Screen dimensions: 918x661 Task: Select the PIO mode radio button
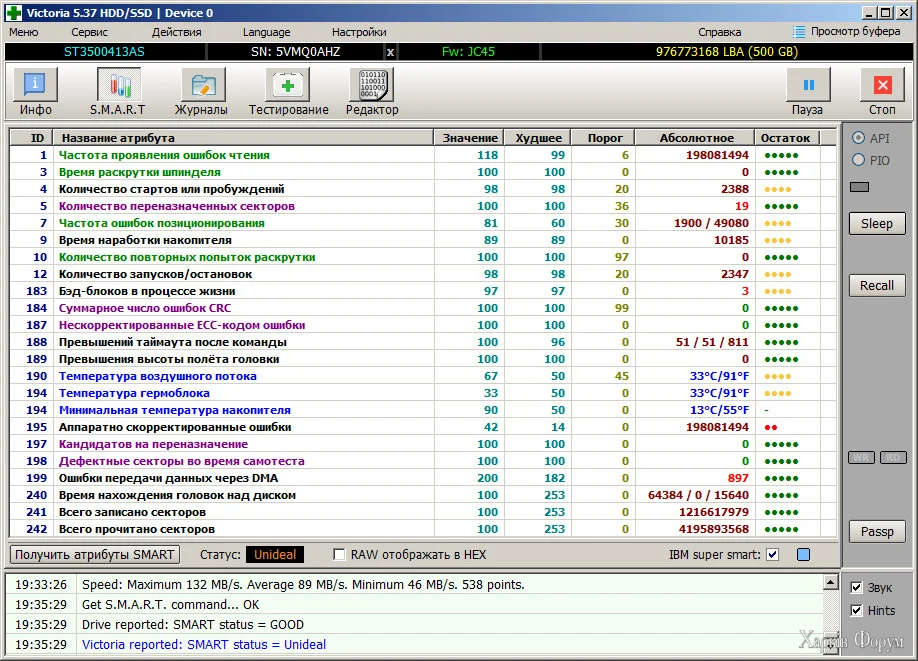point(858,160)
